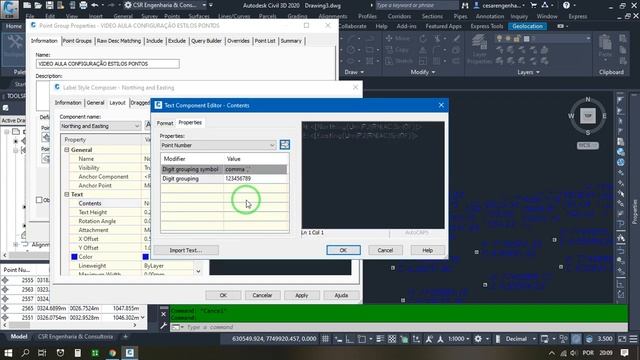
Task: Expand the Modify ribbon panel dropdown
Action: click(x=422, y=72)
